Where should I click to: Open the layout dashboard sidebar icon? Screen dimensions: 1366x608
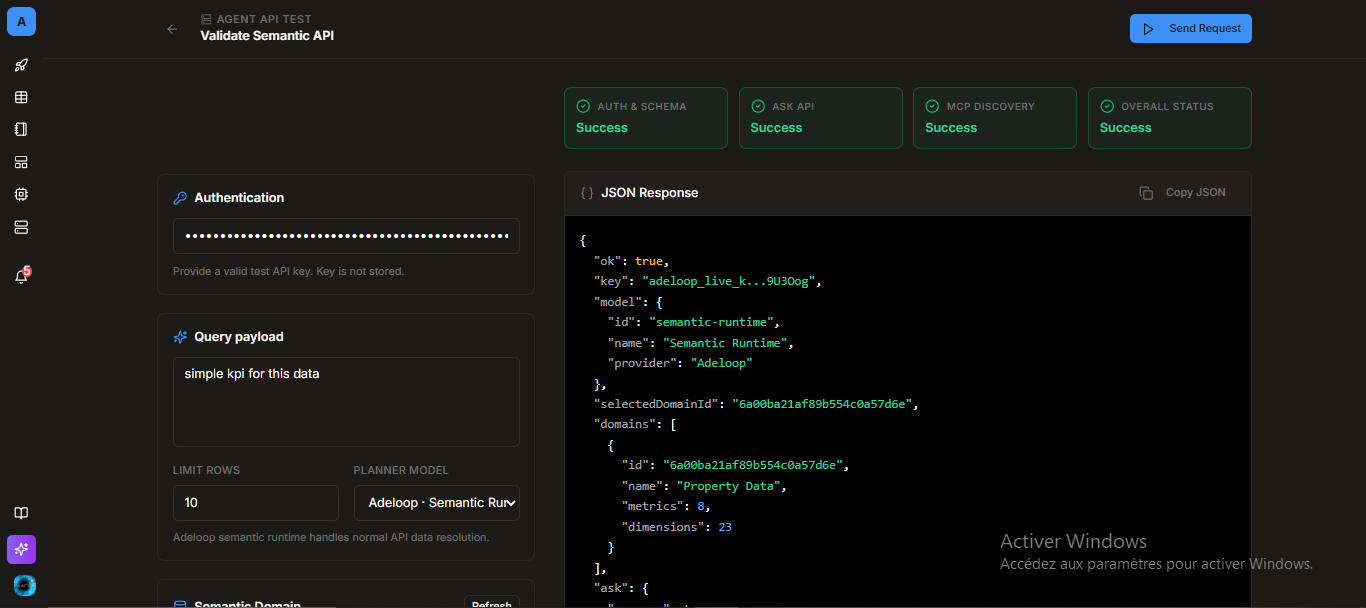click(21, 162)
